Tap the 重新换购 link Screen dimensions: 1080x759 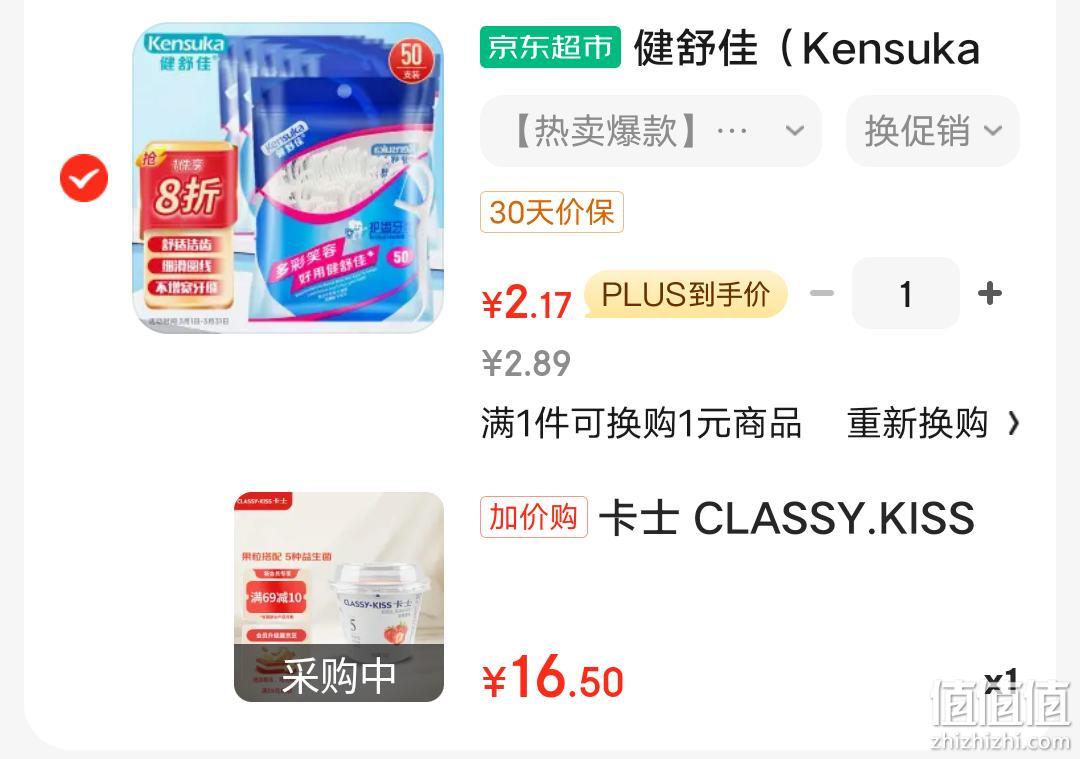tap(917, 423)
